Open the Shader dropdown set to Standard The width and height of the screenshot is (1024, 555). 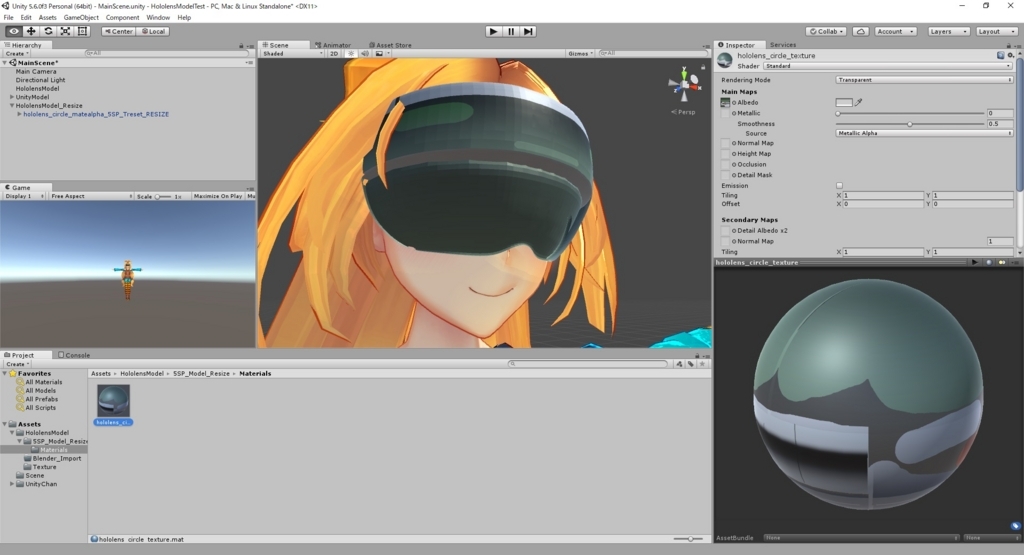[888, 66]
